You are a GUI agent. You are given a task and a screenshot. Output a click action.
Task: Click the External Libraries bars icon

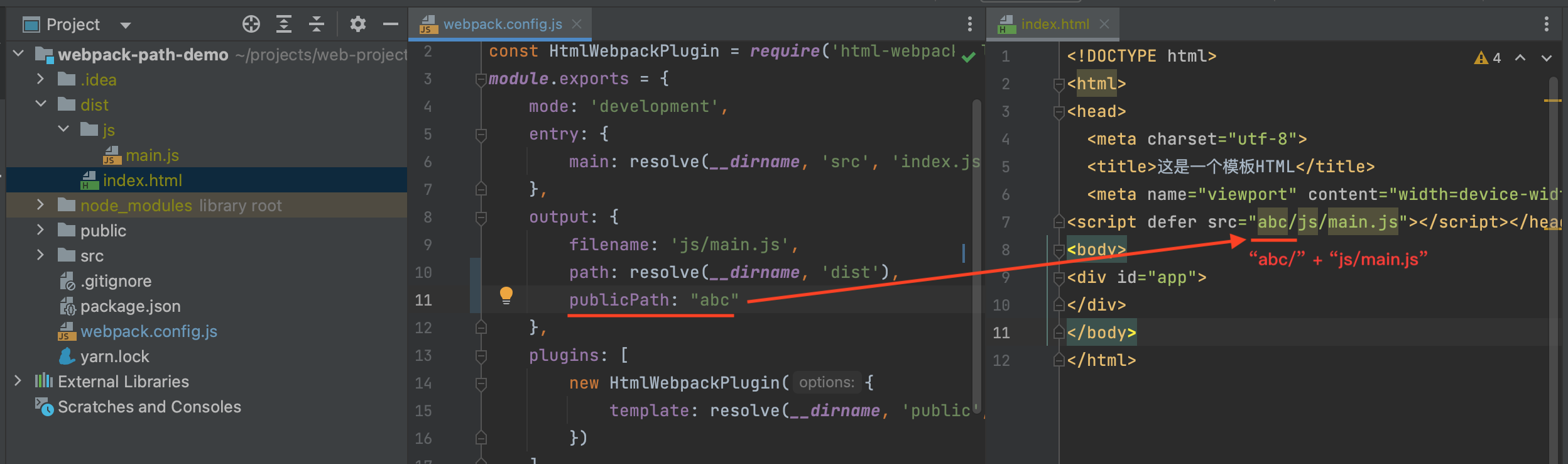pos(43,380)
